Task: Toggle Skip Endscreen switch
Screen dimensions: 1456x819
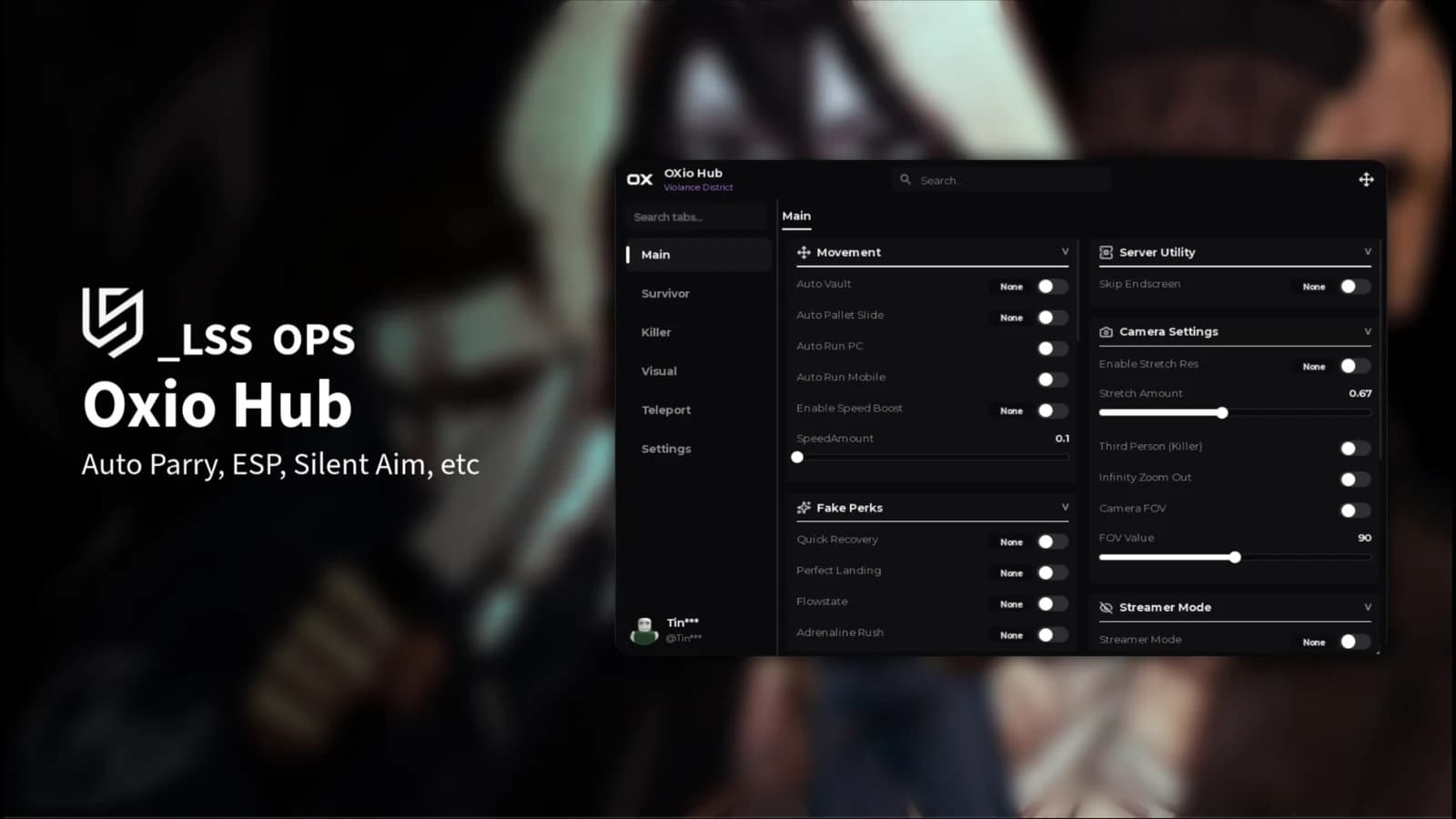Action: point(1355,287)
